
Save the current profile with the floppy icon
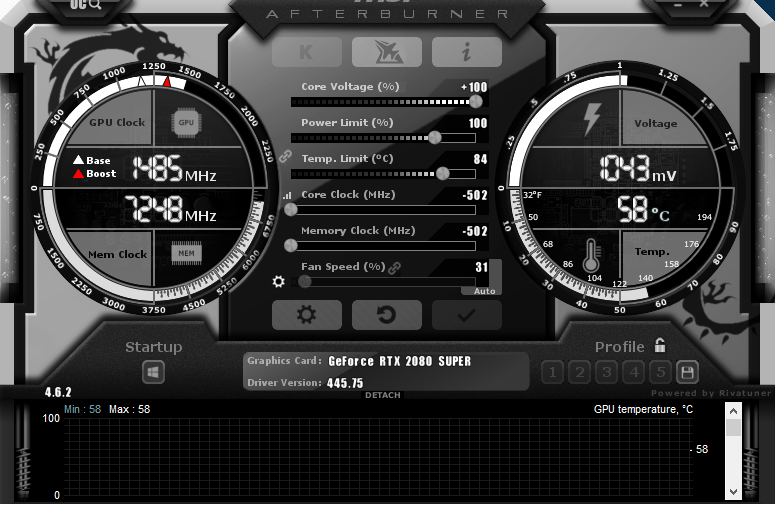pos(687,372)
